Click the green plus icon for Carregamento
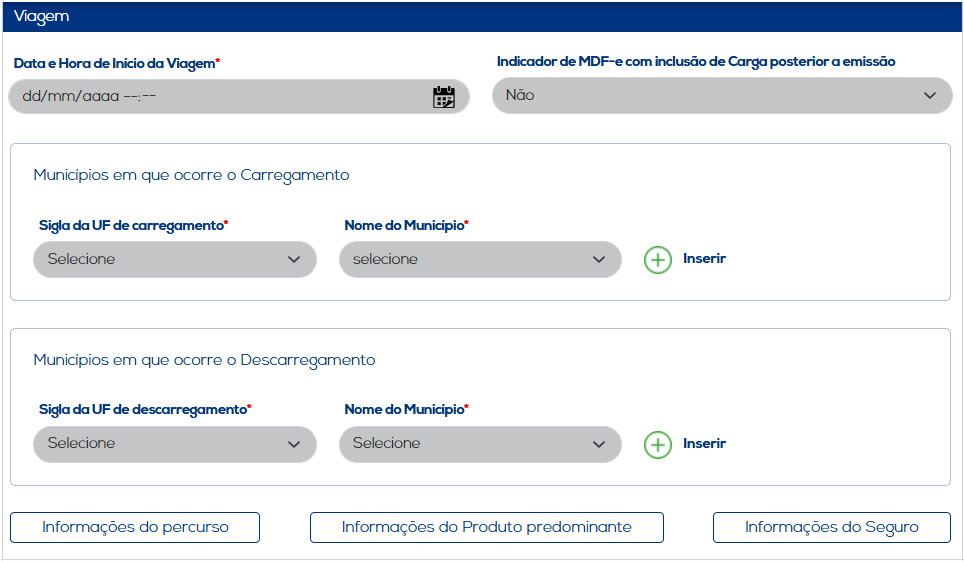The width and height of the screenshot is (964, 562). point(657,260)
